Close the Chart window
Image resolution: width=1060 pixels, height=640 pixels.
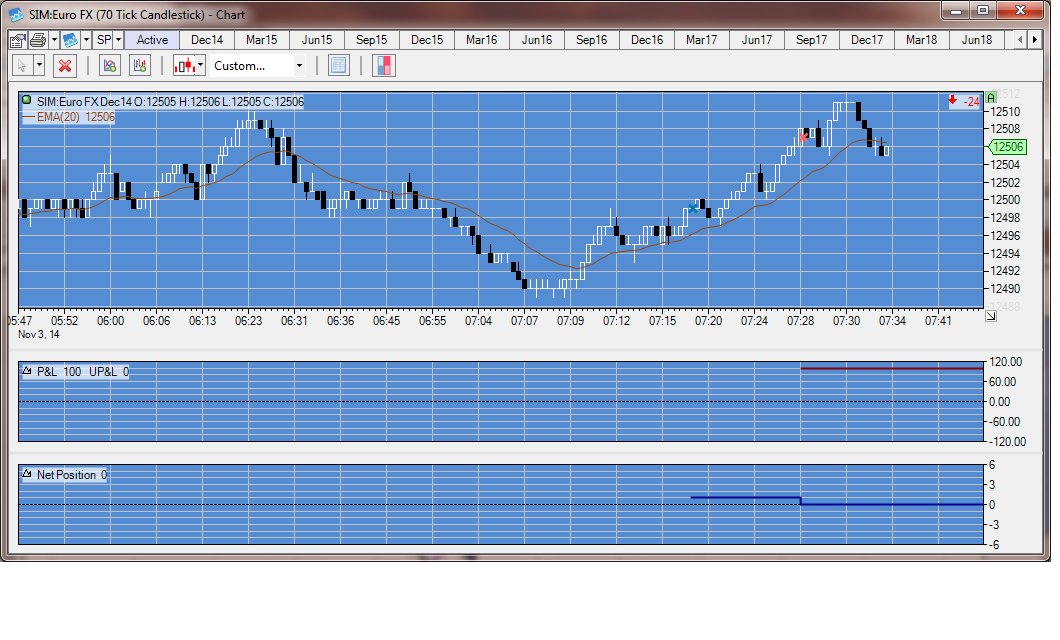pos(1021,10)
